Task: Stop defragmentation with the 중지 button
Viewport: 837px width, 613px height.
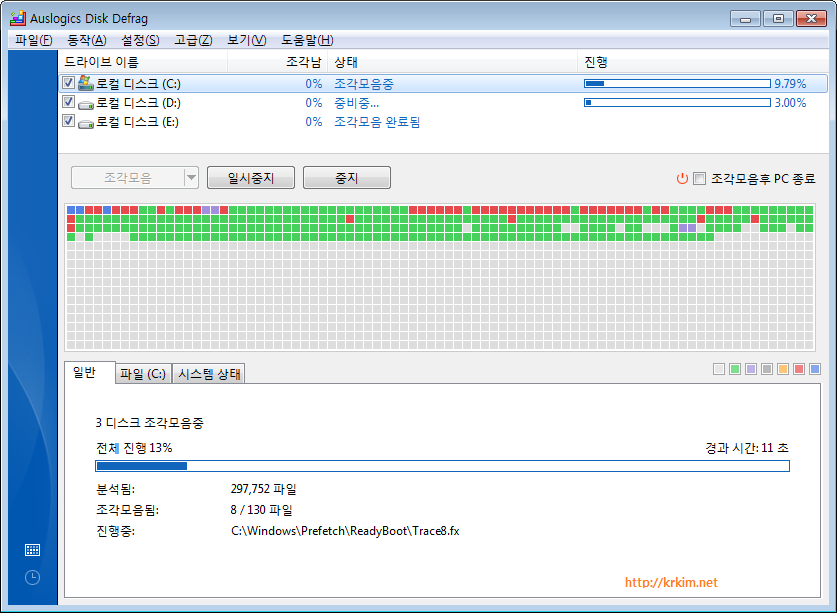Action: 347,177
